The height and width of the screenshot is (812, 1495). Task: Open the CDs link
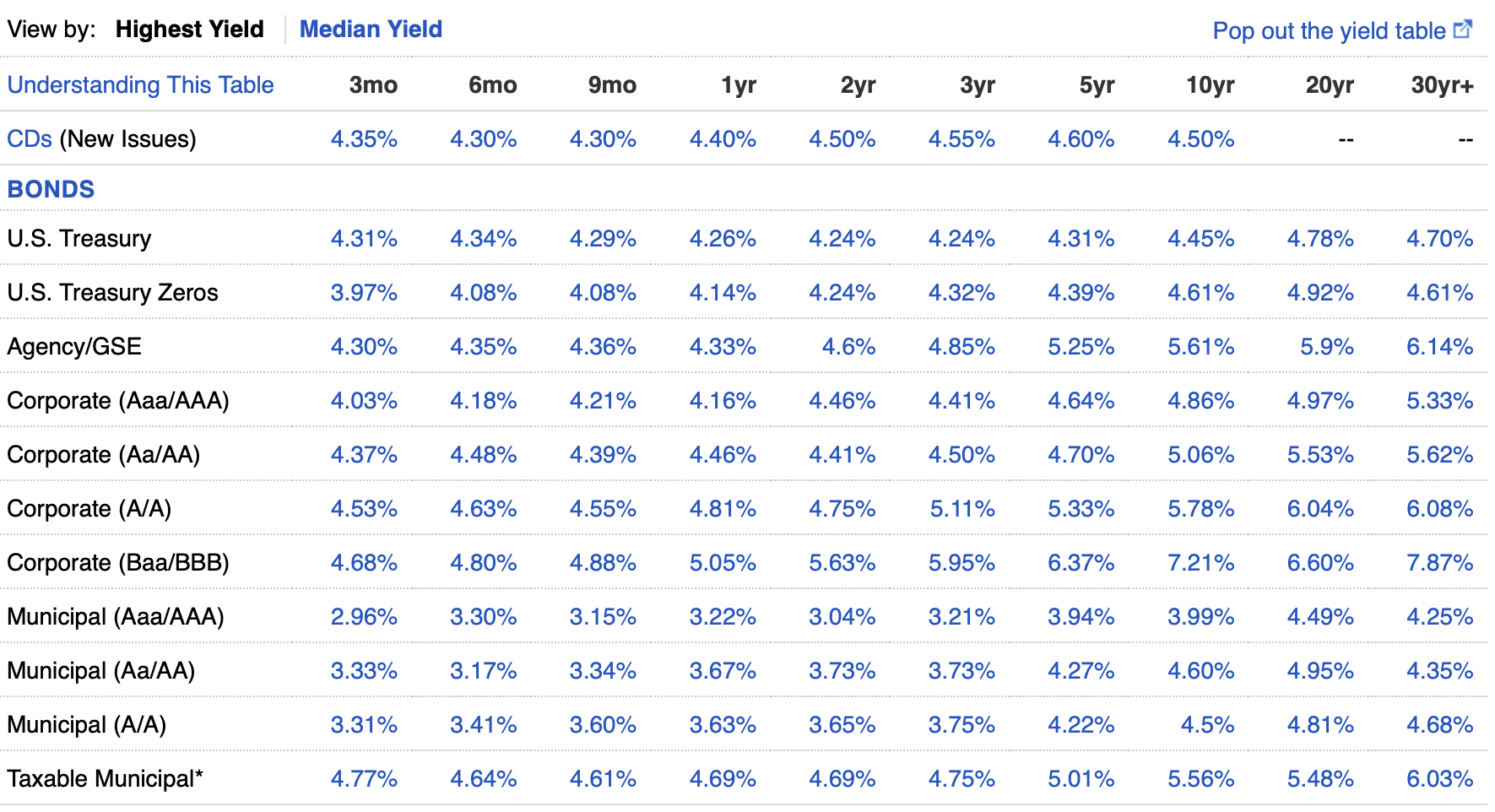(30, 139)
